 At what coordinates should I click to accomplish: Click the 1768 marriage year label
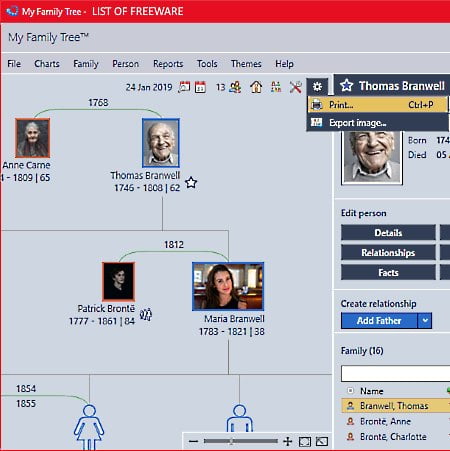click(98, 102)
